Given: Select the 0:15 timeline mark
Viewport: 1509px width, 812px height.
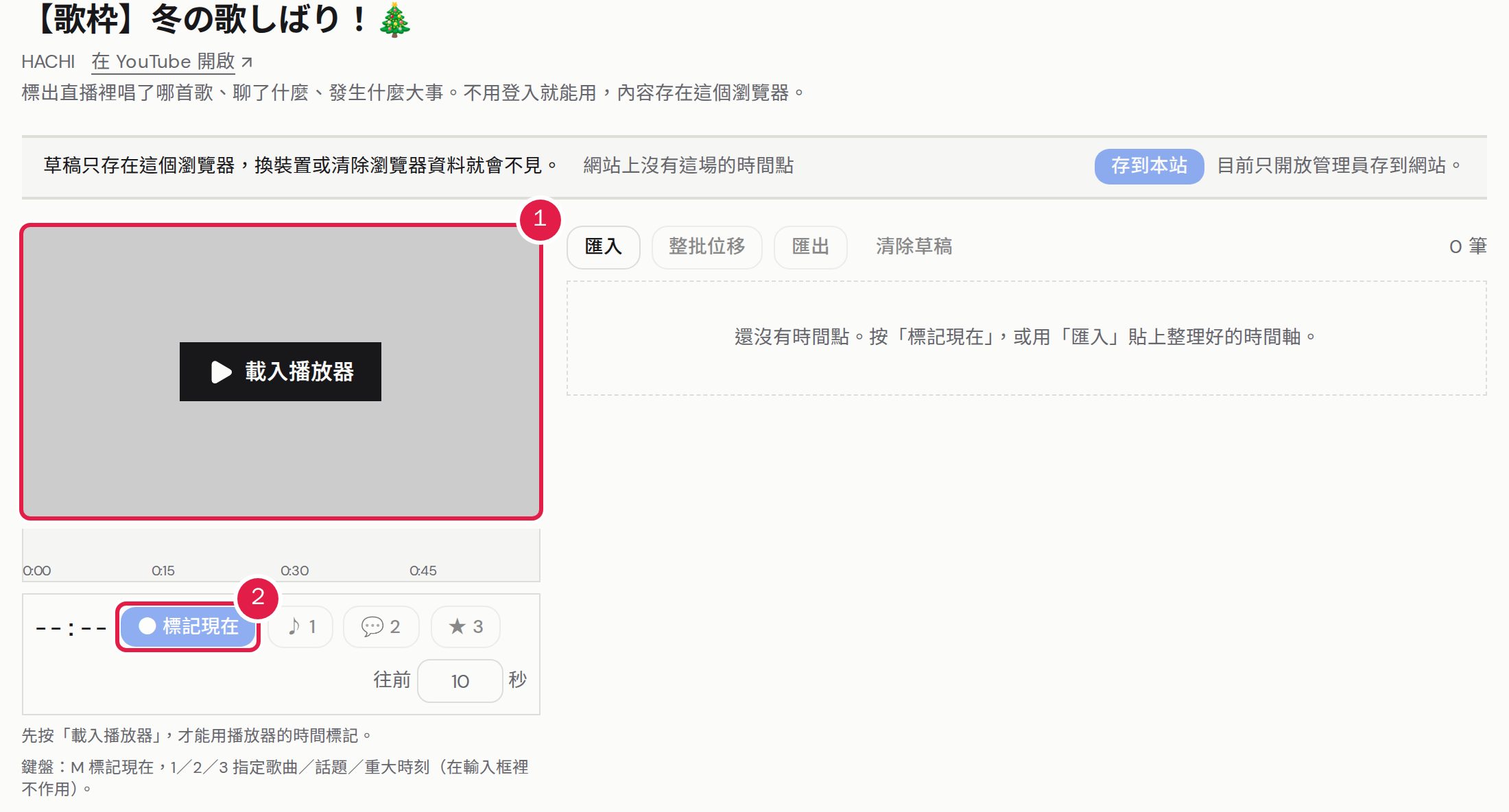Looking at the screenshot, I should tap(163, 571).
